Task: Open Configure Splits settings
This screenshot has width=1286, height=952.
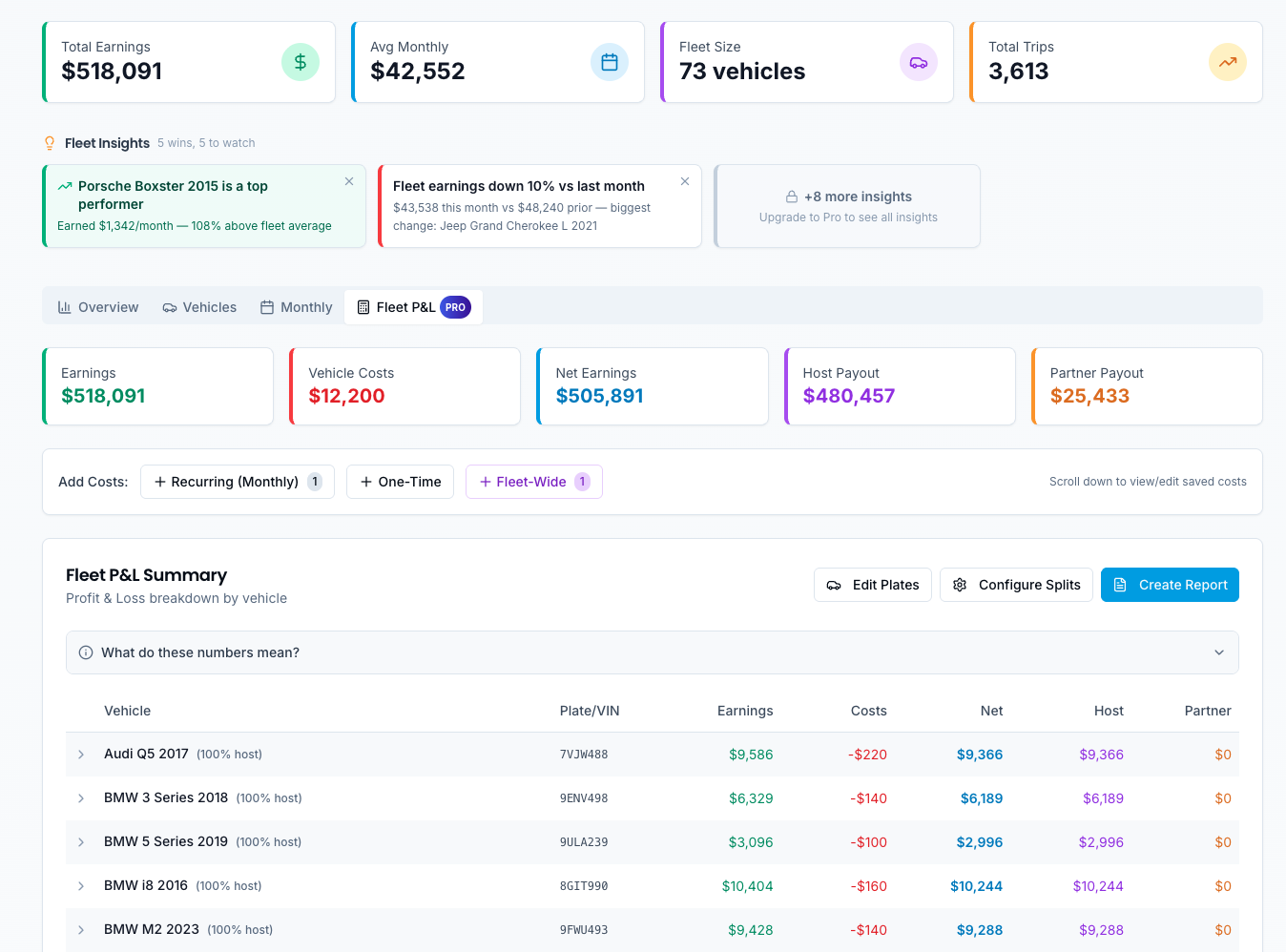Action: pos(1016,585)
